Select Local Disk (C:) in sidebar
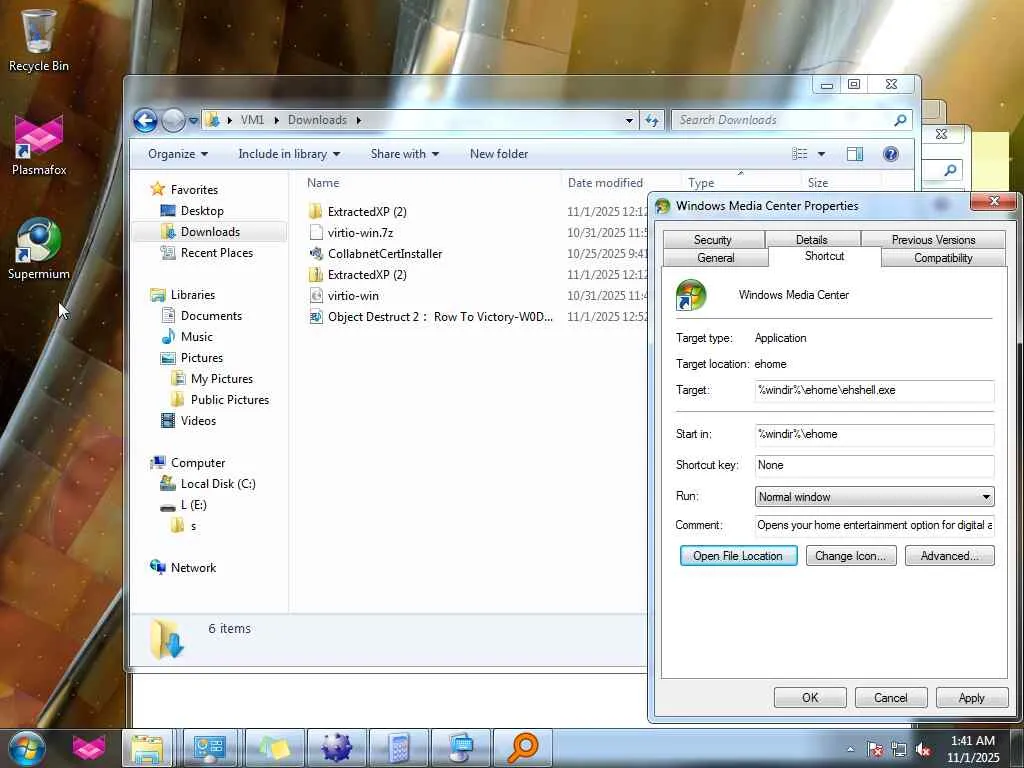1024x768 pixels. point(218,484)
